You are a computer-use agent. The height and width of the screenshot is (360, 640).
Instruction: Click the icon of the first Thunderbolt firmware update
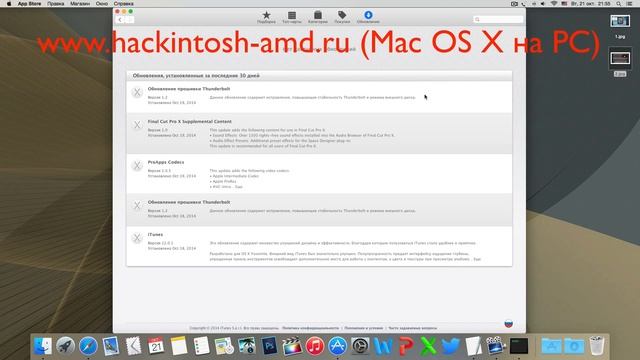[x=137, y=92]
